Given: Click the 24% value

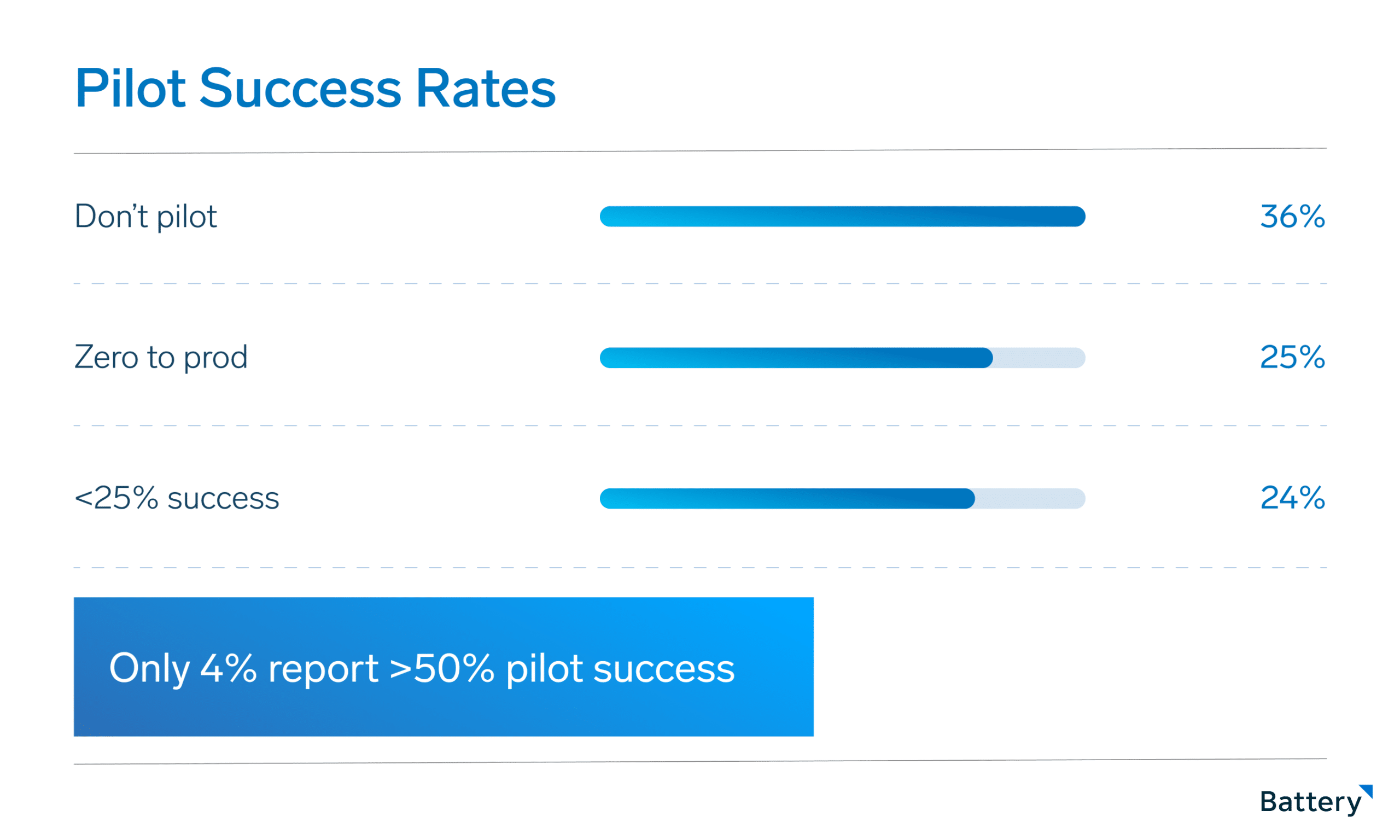Looking at the screenshot, I should pos(1292,498).
